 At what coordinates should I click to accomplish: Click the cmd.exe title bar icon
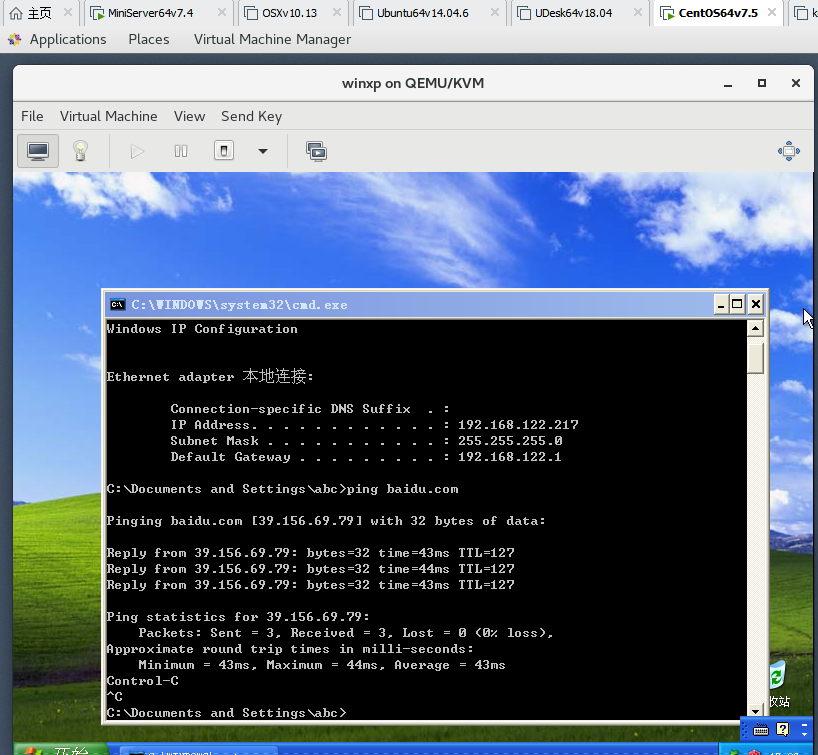coord(117,305)
